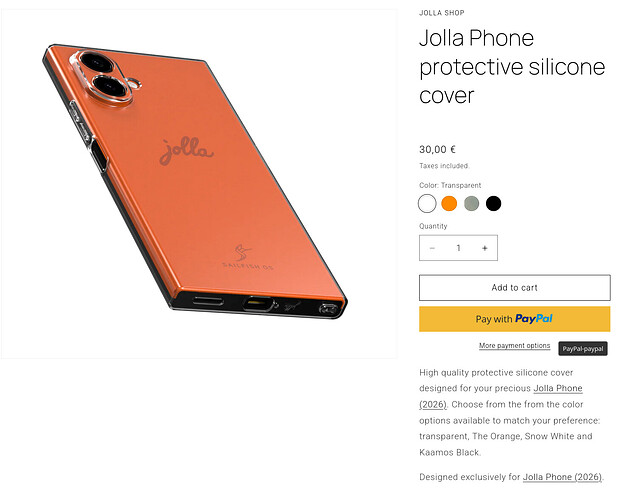
Task: Click the product title heading
Action: [512, 67]
